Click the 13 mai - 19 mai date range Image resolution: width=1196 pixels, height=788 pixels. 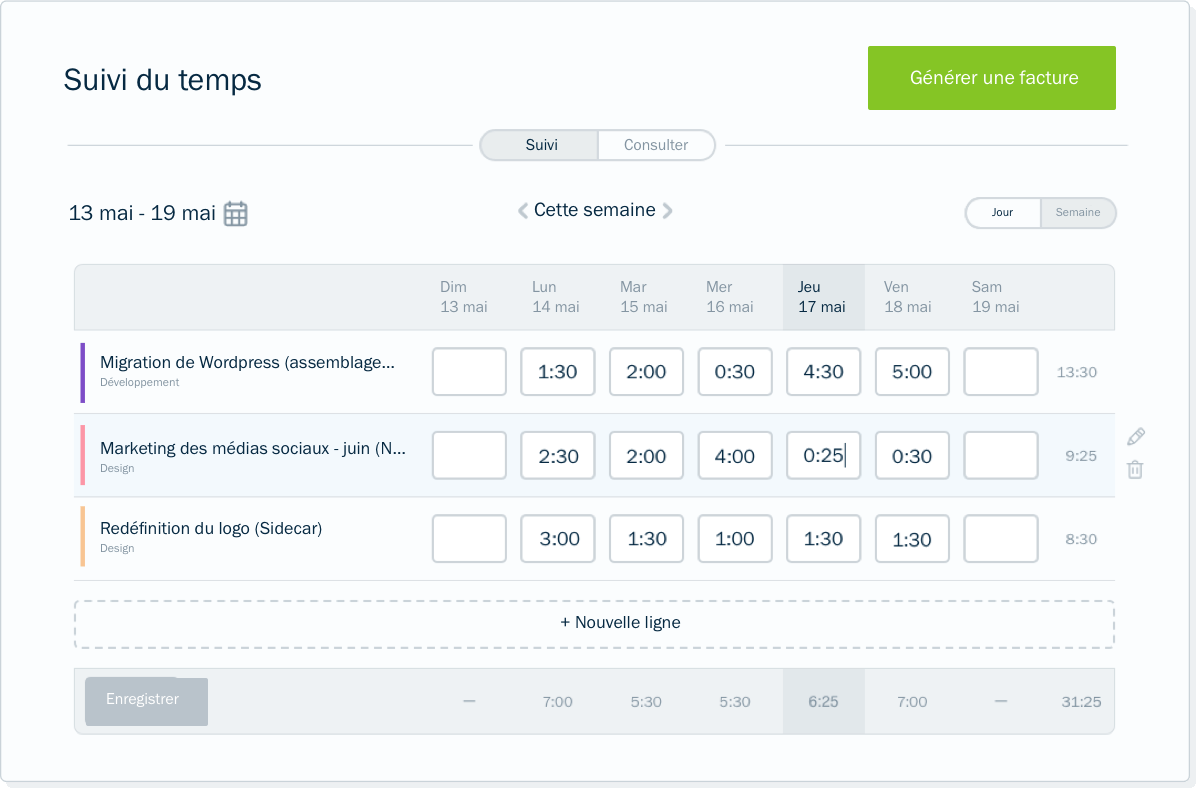142,213
